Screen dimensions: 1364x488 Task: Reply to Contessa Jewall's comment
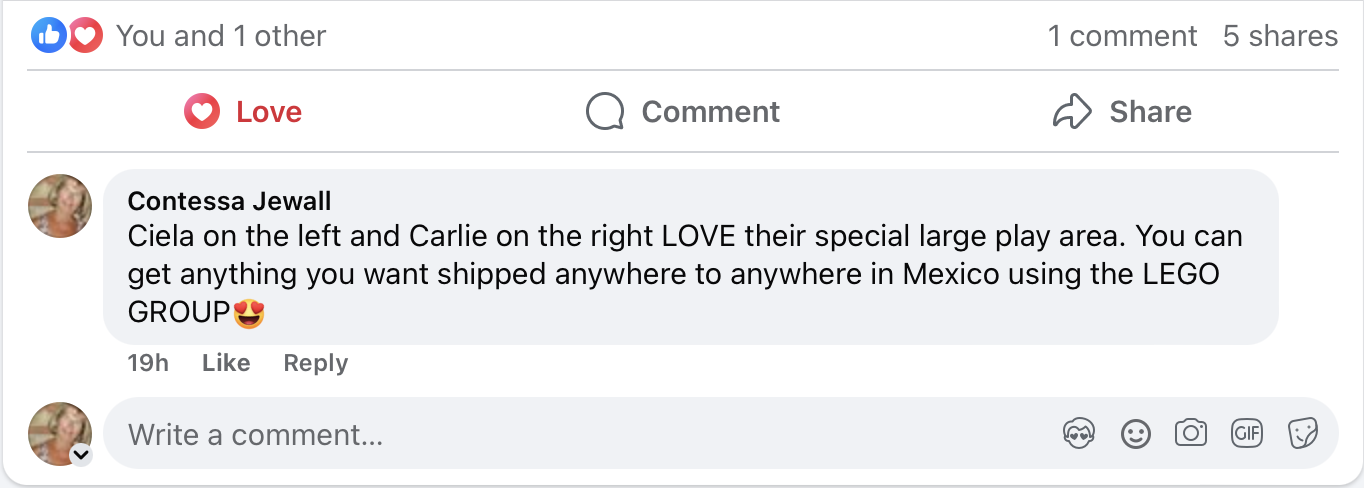point(315,363)
